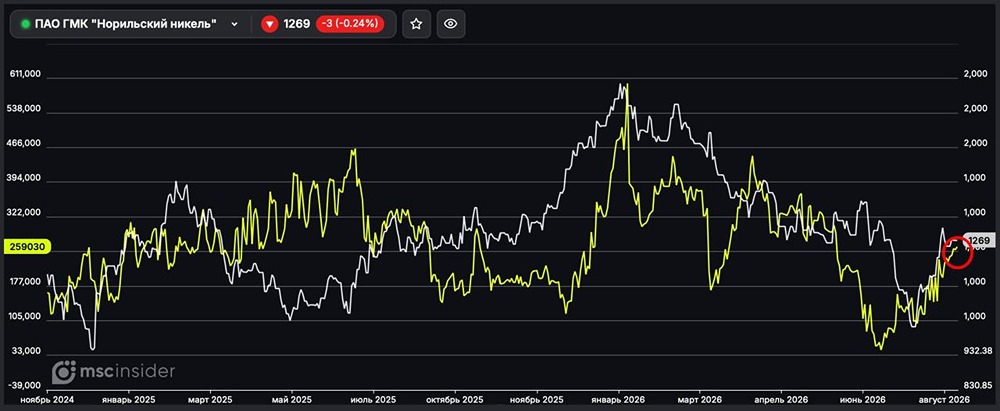Click the 1269 price label on right axis

979,241
